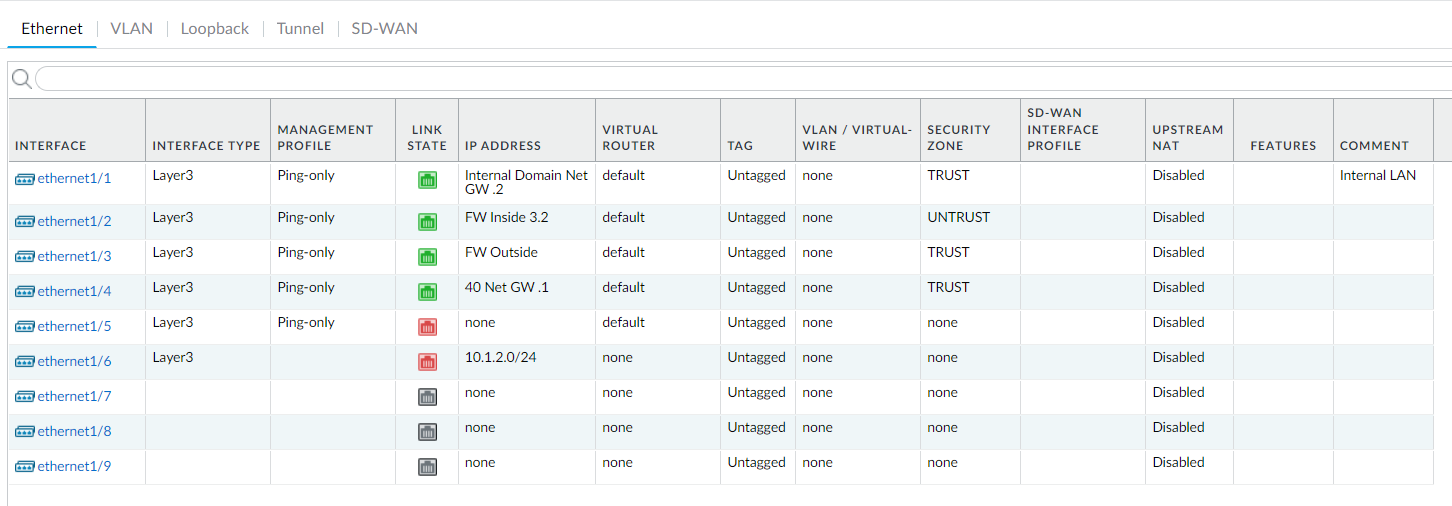The image size is (1452, 506).
Task: Open the ethernet1/8 interface link
Action: coord(74,431)
